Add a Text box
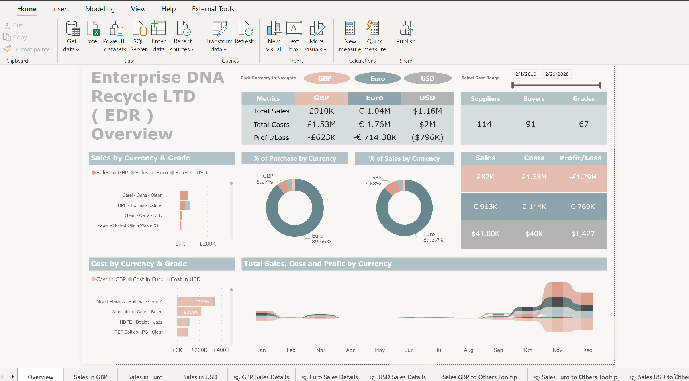689x381 pixels. (x=294, y=36)
